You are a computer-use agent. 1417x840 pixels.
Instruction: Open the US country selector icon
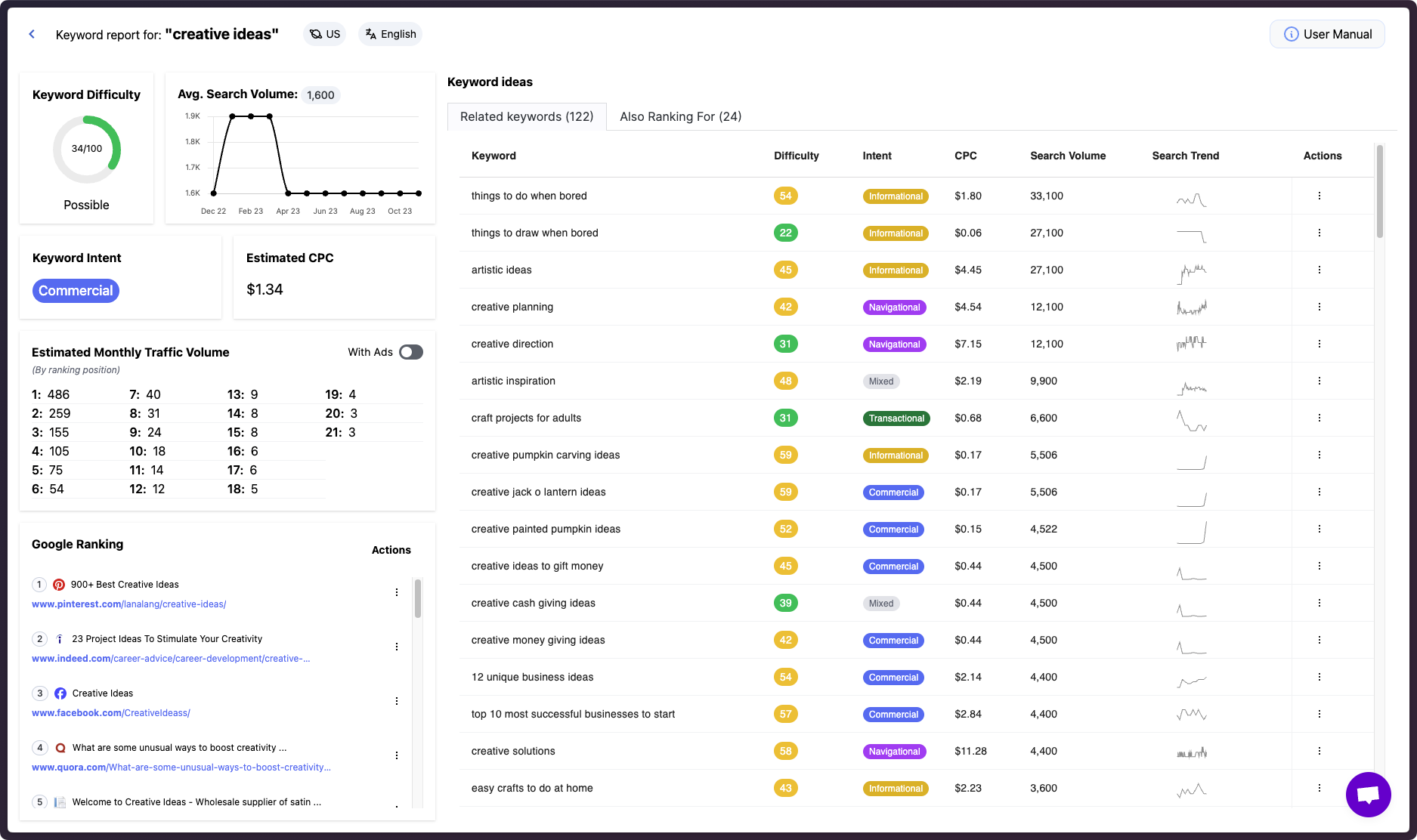click(315, 34)
